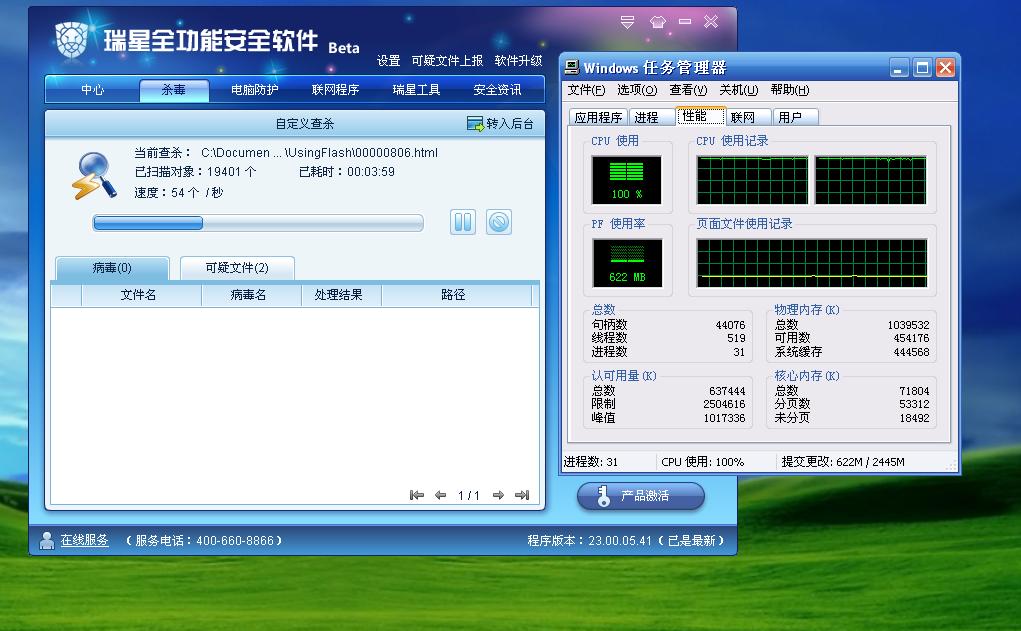The width and height of the screenshot is (1021, 631).
Task: Click the status bar 提交更改: 622M / 2445M
Action: 843,462
